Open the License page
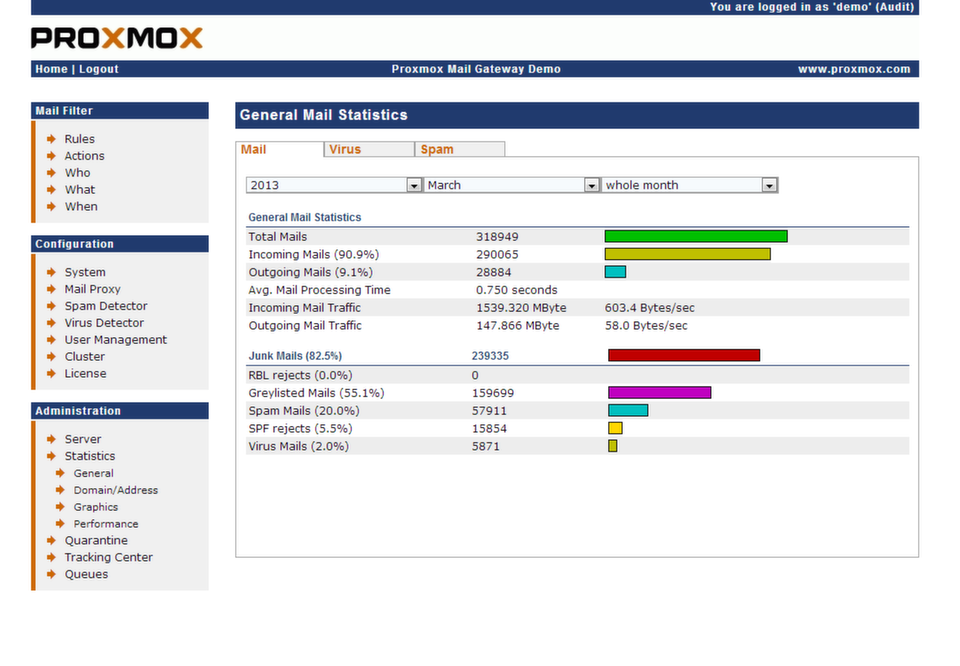 [85, 373]
